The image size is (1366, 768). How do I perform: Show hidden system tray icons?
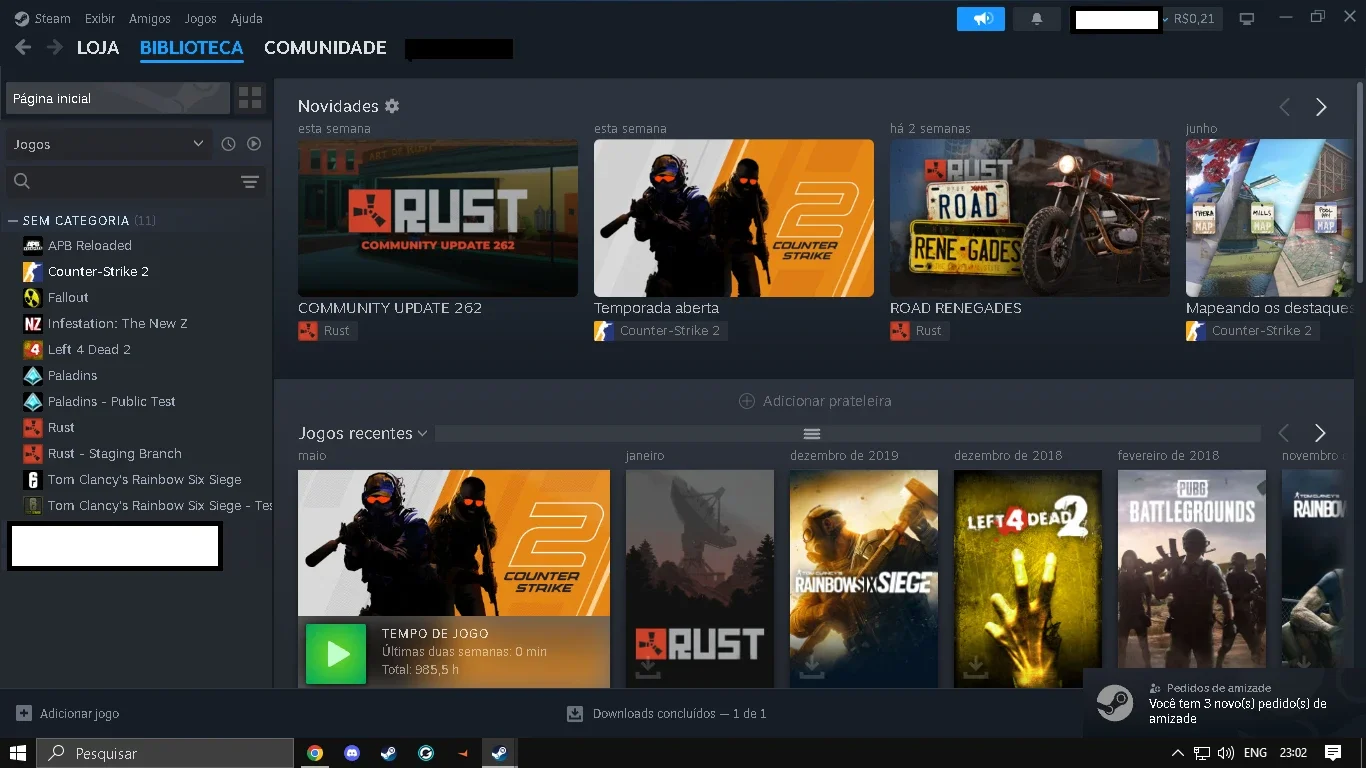[x=1177, y=753]
